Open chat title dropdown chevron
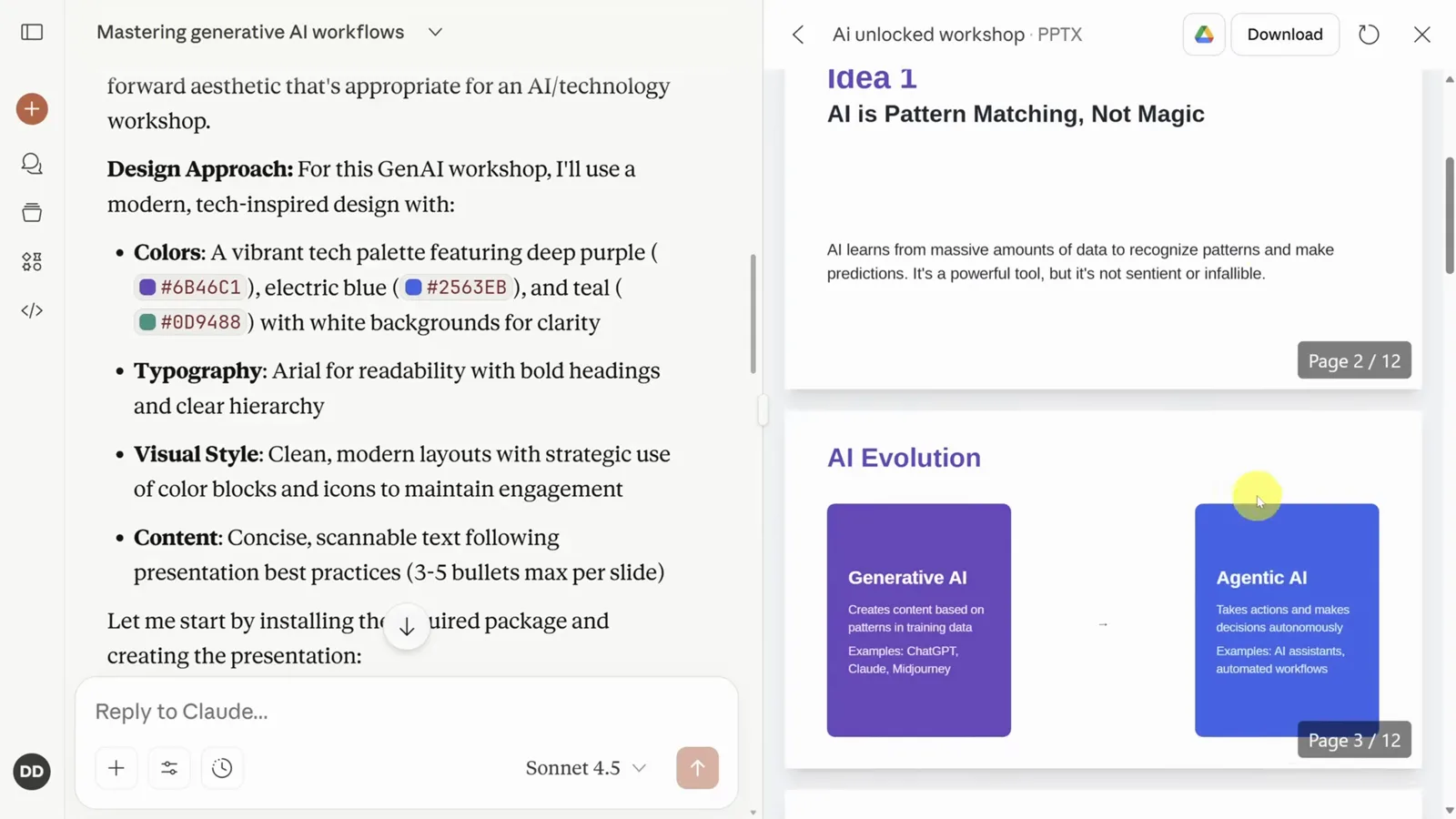Viewport: 1456px width, 819px height. pos(435,33)
